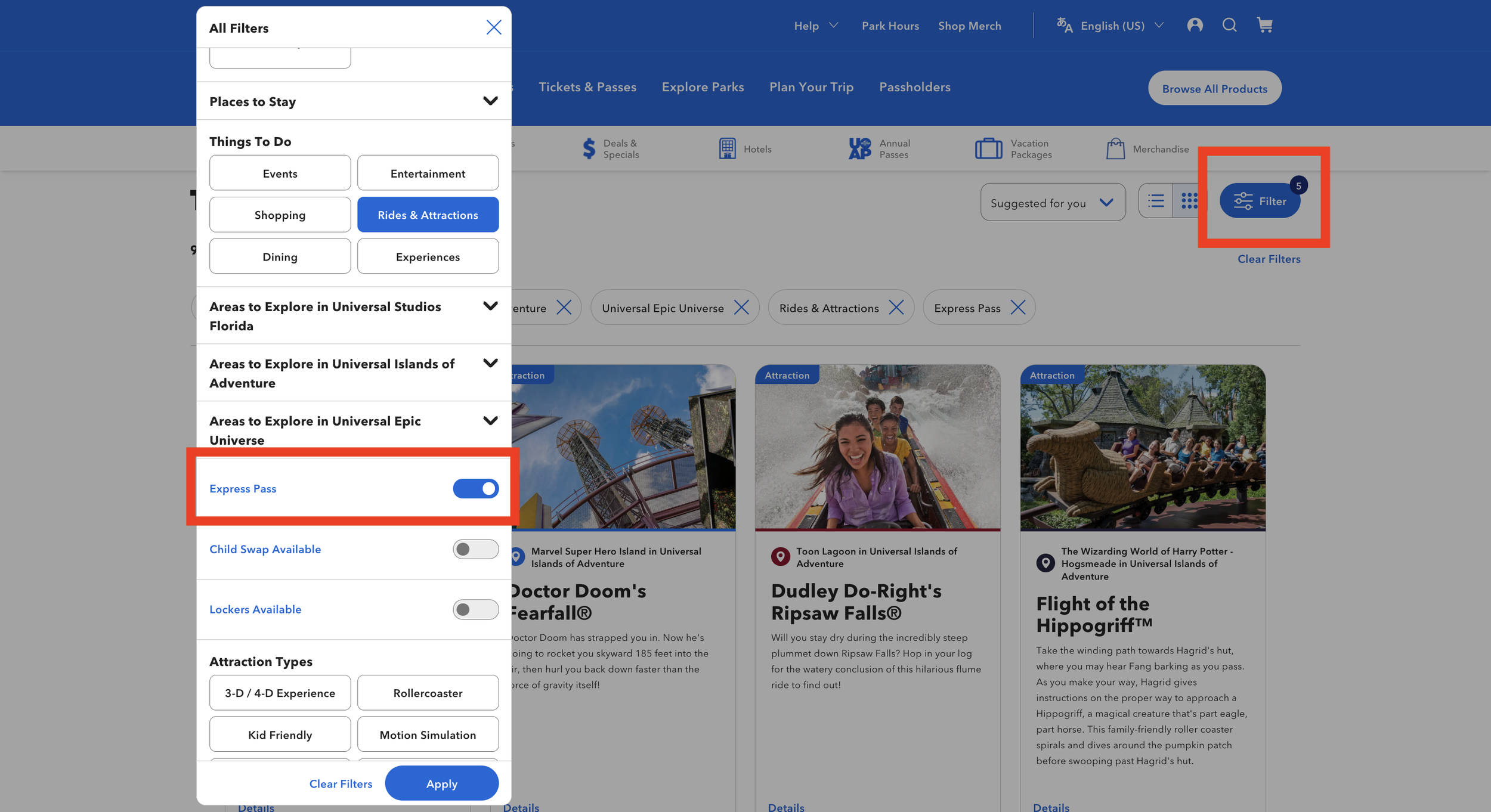Open the user account icon
Screen dimensions: 1491x812
click(x=1195, y=25)
